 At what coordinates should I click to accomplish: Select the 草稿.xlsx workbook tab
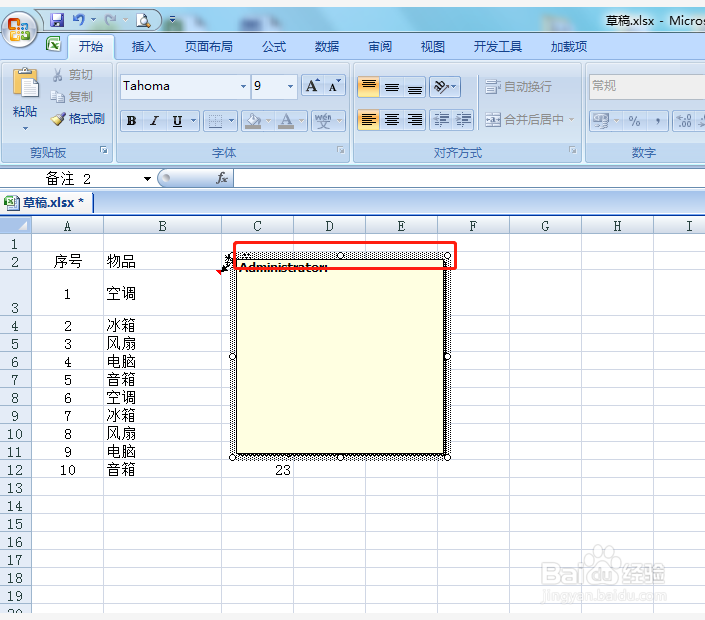pyautogui.click(x=47, y=203)
